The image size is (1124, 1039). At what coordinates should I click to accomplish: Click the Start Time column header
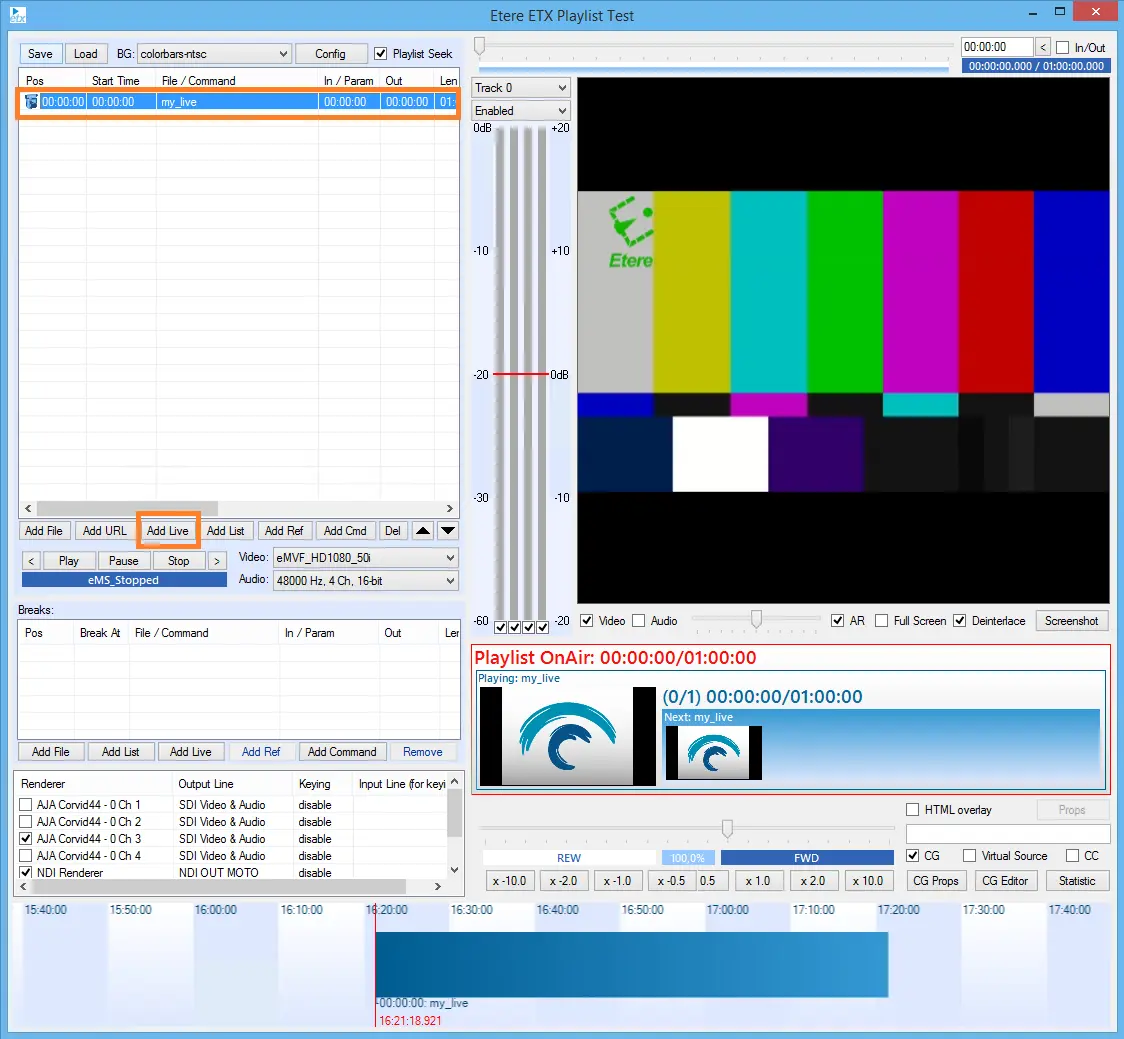pos(115,81)
